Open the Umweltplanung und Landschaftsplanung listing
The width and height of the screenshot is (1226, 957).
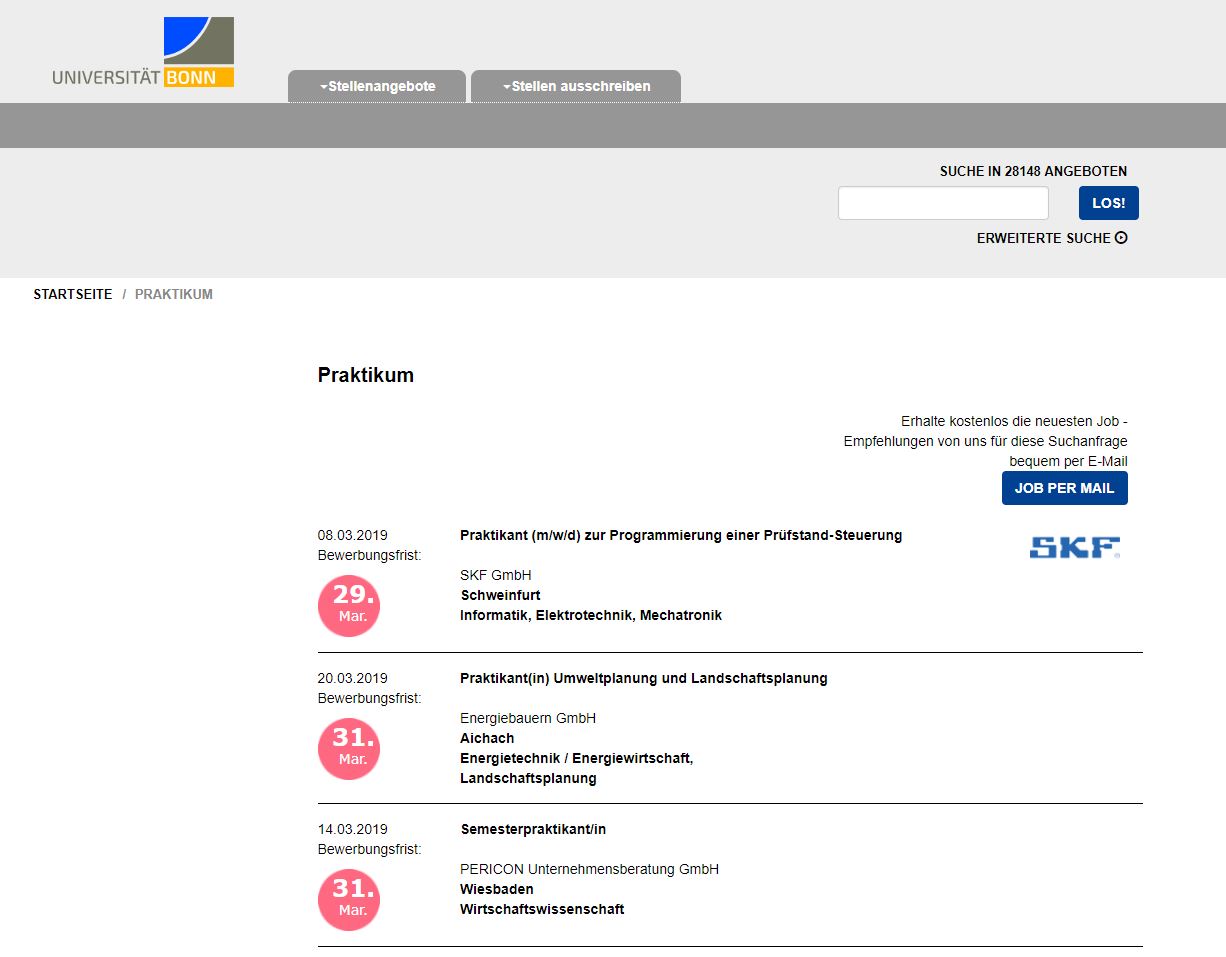pos(643,678)
